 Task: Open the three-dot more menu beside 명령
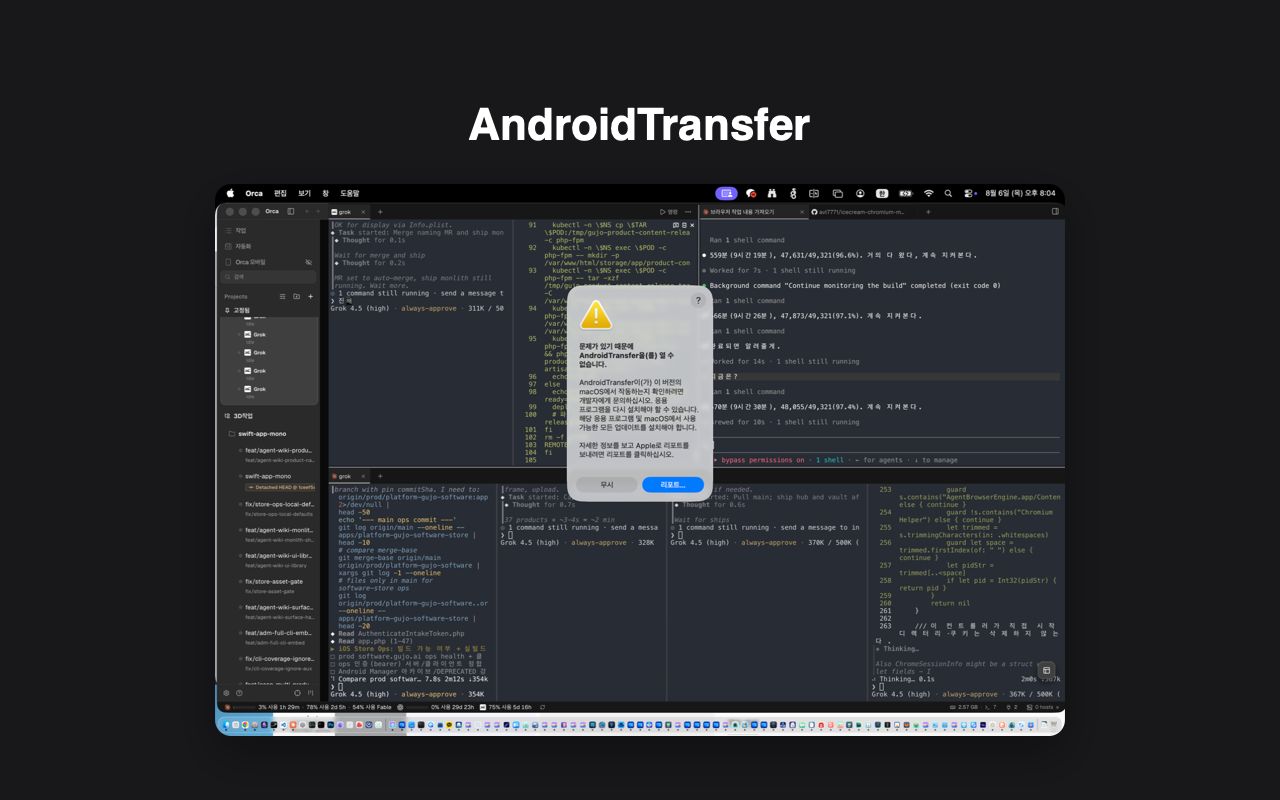coord(690,212)
